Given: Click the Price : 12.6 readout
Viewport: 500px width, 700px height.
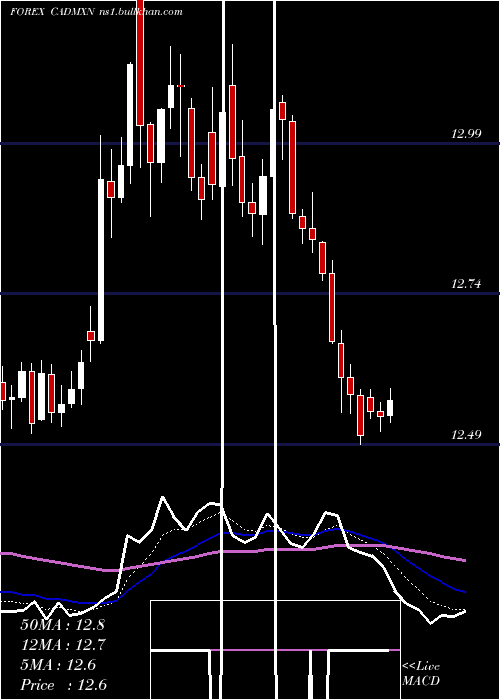Looking at the screenshot, I should pos(63,685).
